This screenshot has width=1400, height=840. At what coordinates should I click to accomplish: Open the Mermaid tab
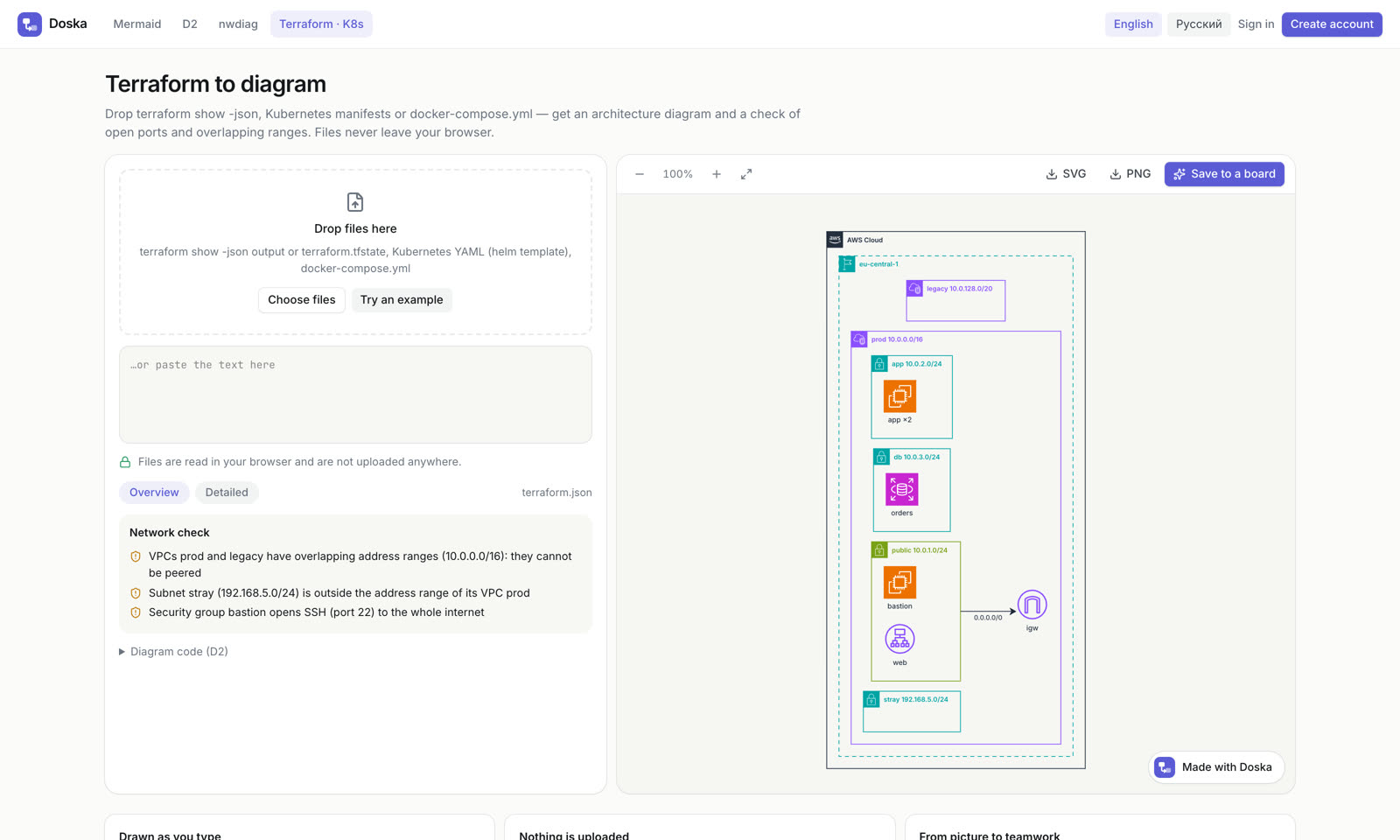137,24
